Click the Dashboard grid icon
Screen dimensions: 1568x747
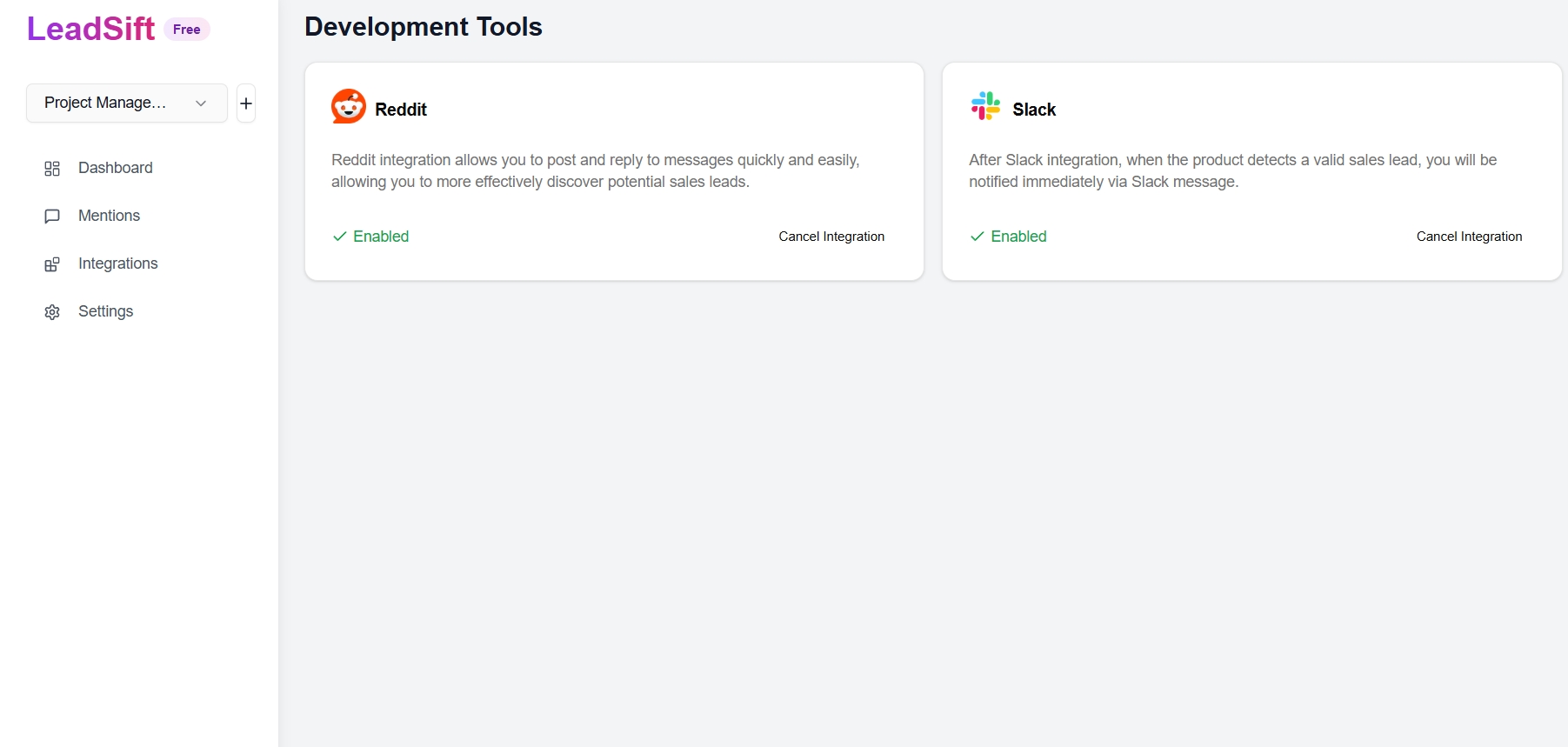click(52, 169)
